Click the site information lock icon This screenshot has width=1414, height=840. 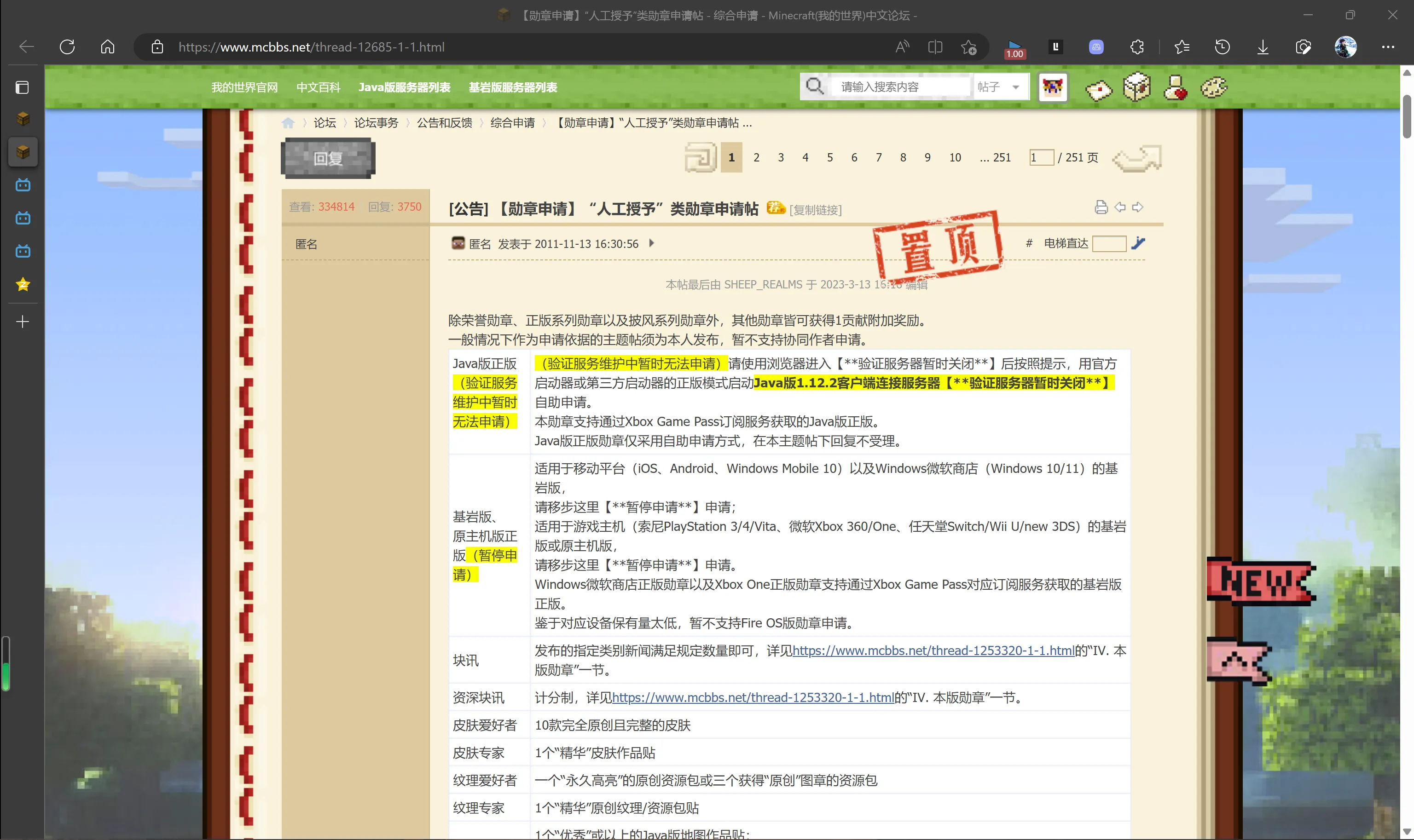coord(157,47)
